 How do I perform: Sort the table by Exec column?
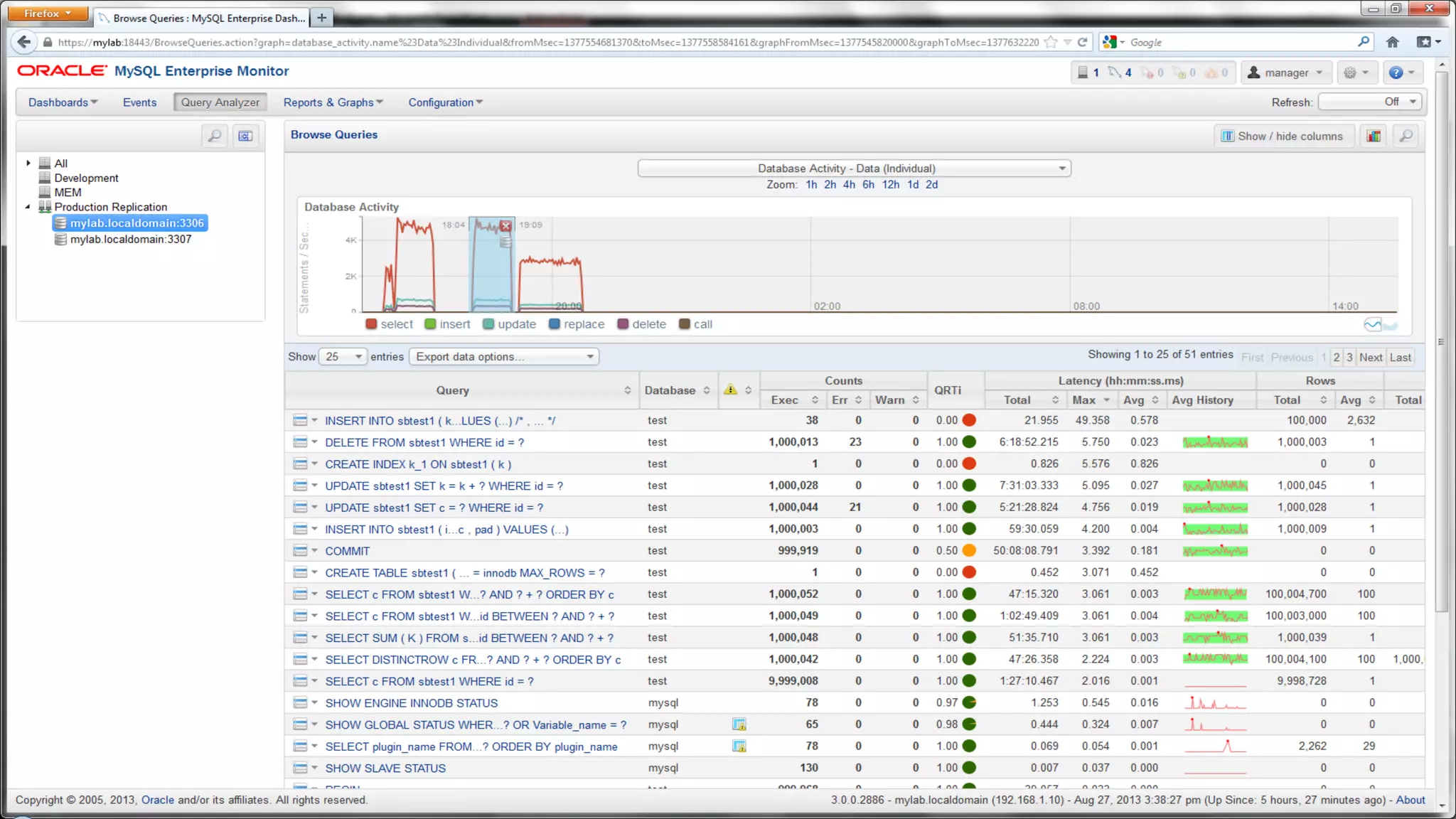click(794, 400)
